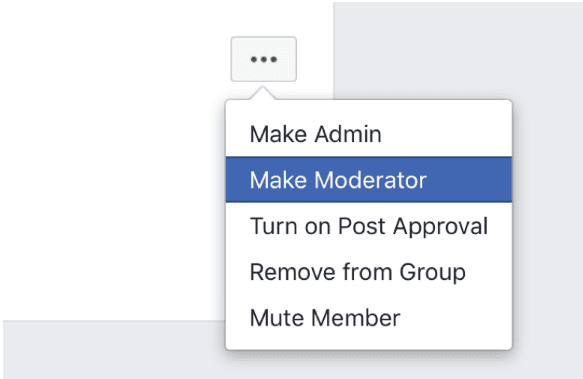Click the gray page background below the card

pos(112,350)
